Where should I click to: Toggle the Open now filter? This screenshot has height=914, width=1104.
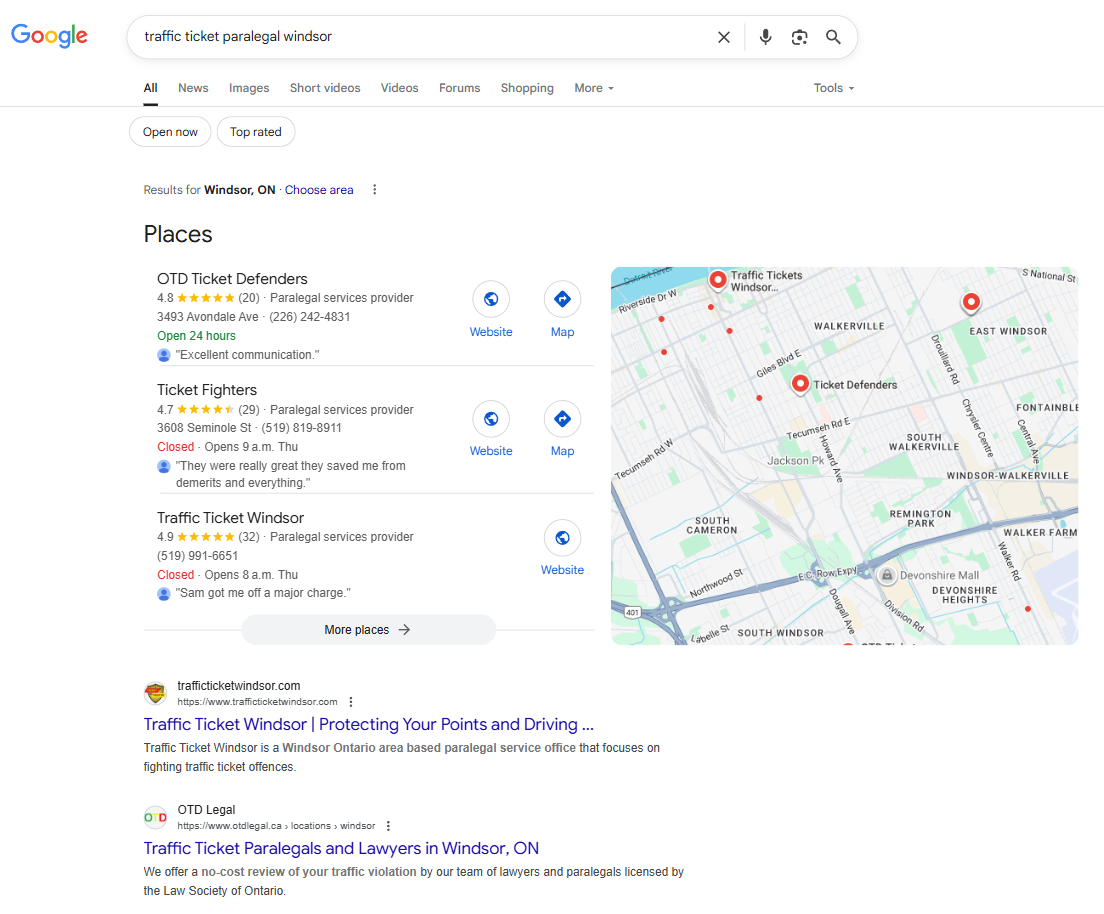[170, 132]
